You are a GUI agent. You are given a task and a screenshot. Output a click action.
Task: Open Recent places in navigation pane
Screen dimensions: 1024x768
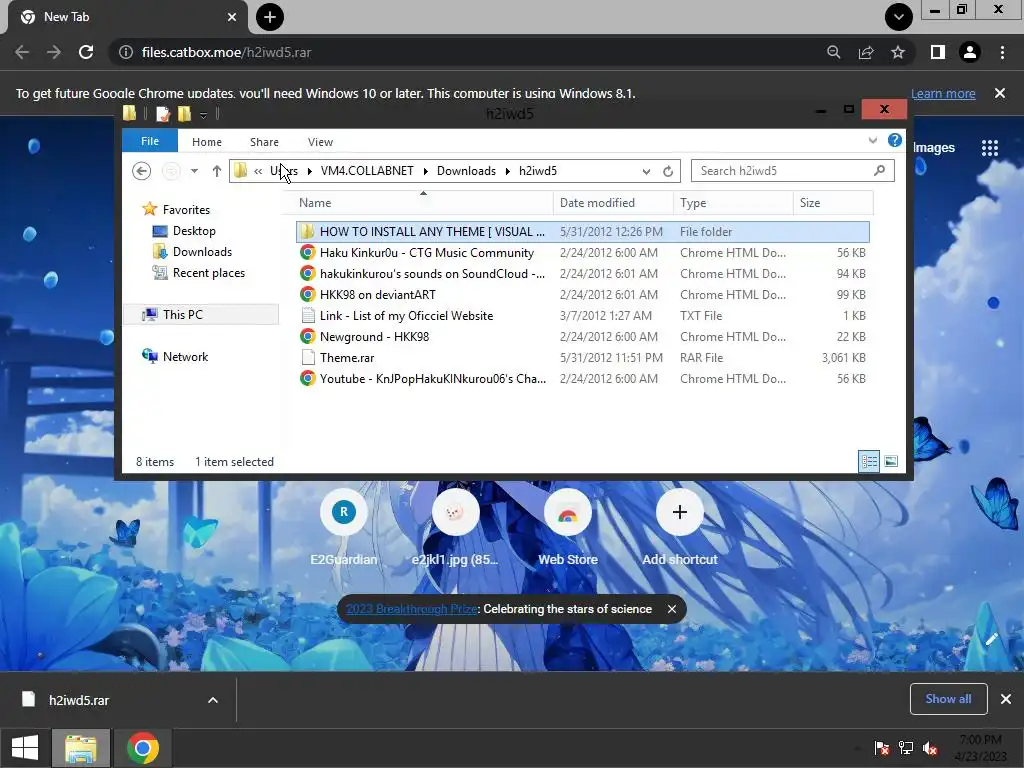click(199, 273)
